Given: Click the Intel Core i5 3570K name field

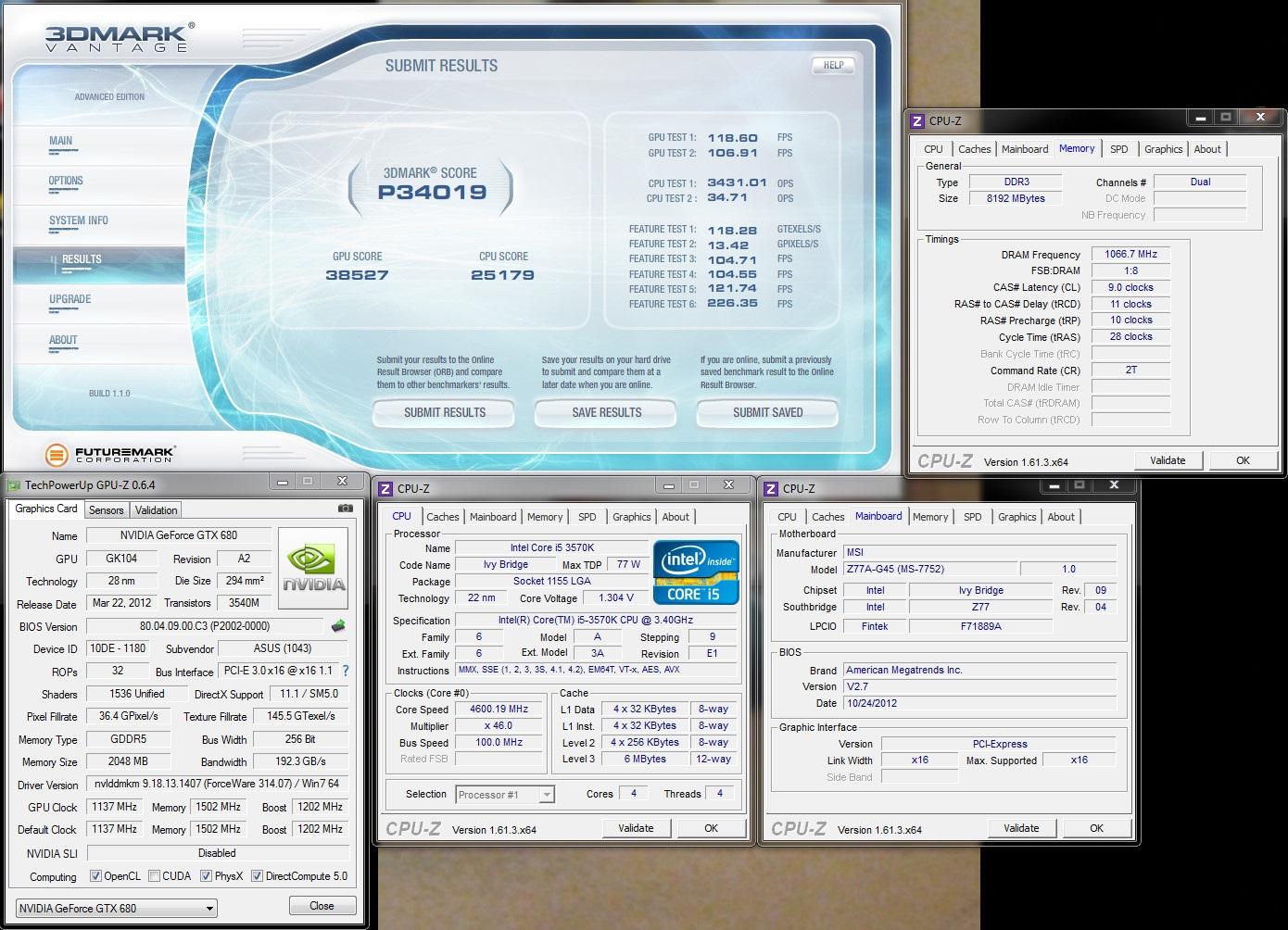Looking at the screenshot, I should (x=552, y=547).
